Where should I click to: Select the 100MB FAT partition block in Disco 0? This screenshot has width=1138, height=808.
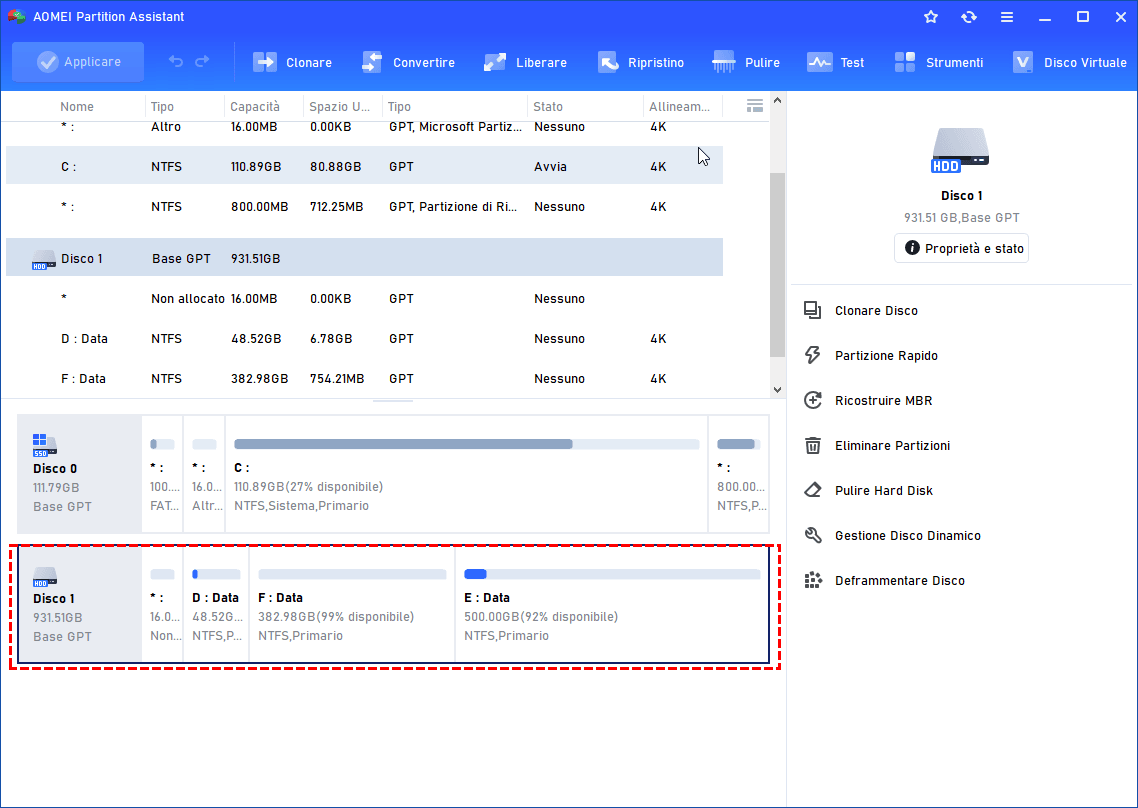[163, 474]
